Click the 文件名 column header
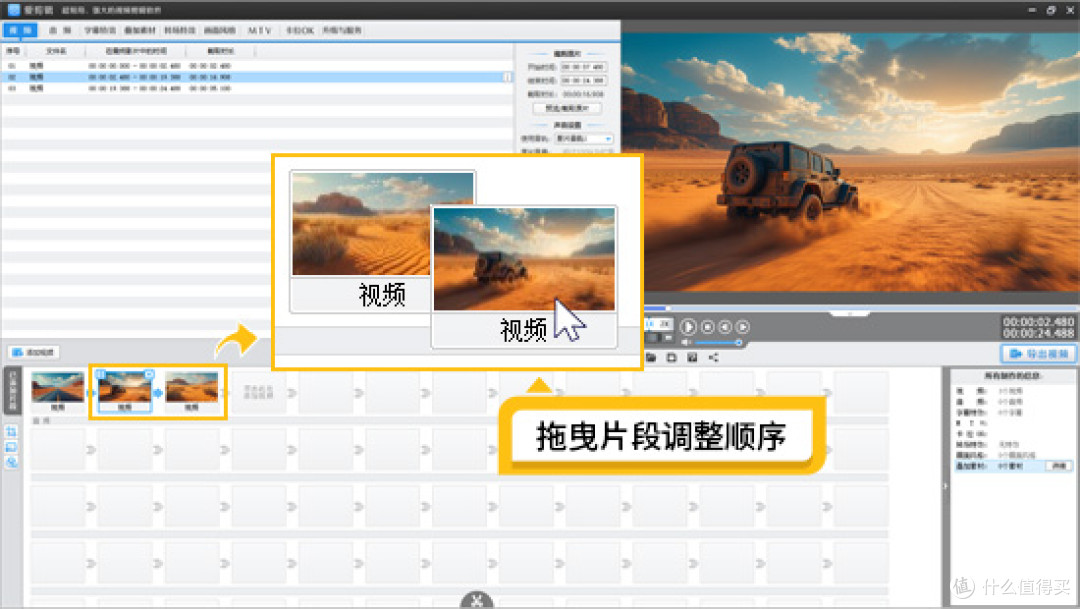1080x609 pixels. pos(56,51)
